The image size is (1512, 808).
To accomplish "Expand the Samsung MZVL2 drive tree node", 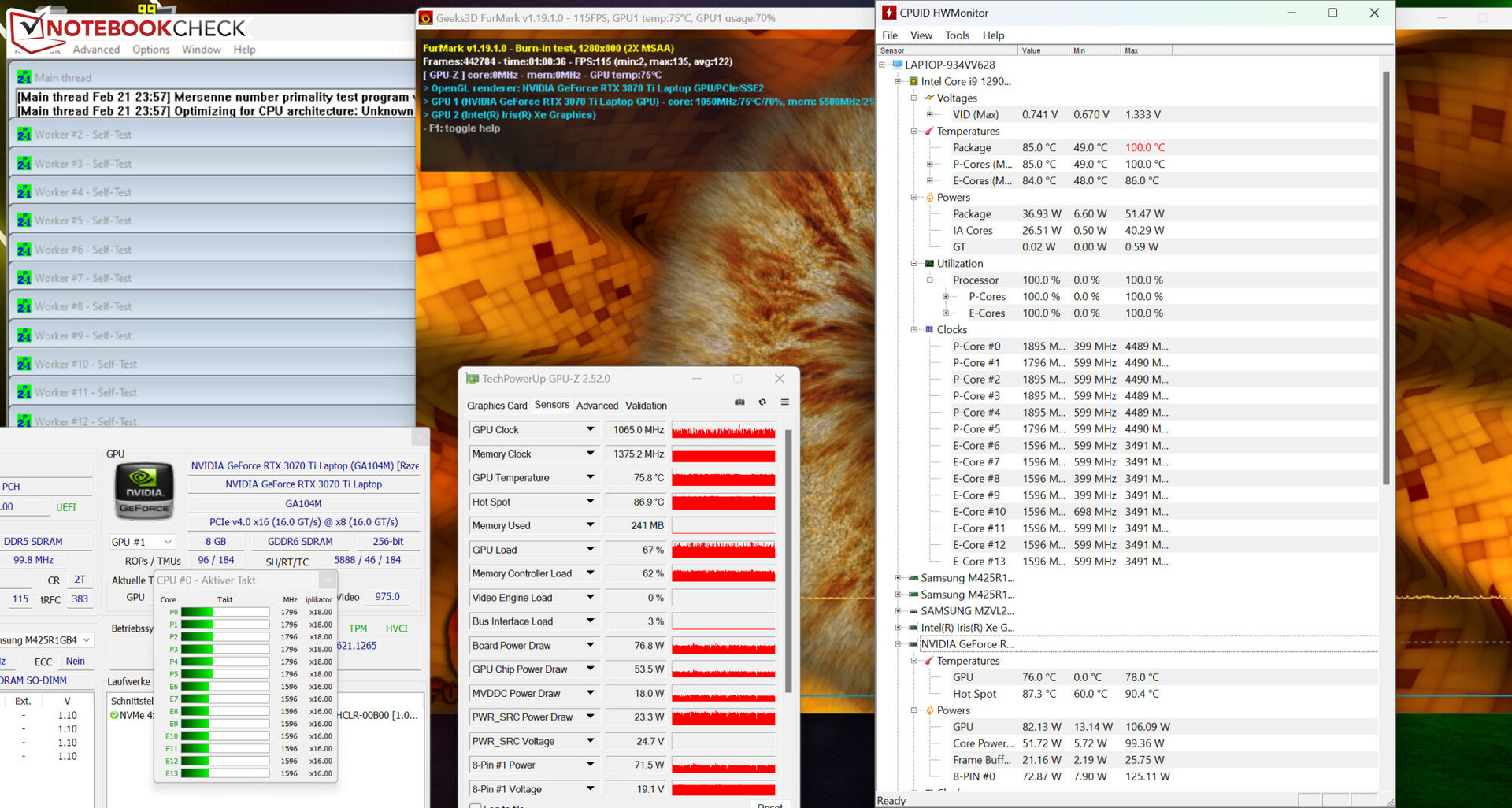I will [x=898, y=611].
